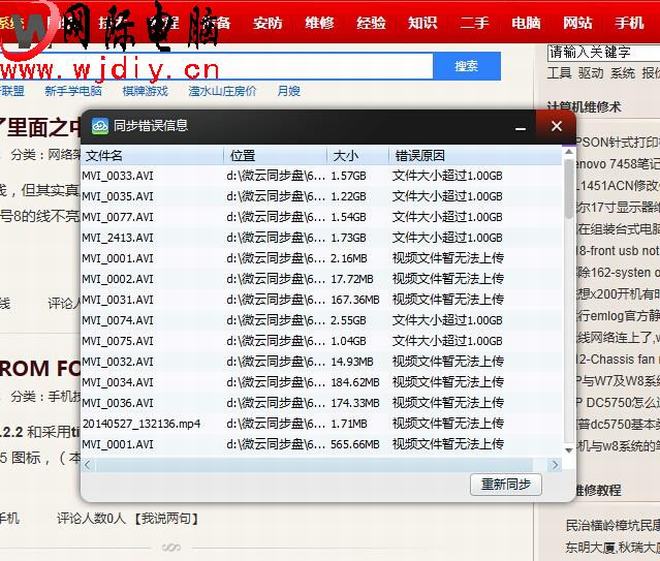
Task: Open the 二手 navigation tab
Action: pos(474,22)
